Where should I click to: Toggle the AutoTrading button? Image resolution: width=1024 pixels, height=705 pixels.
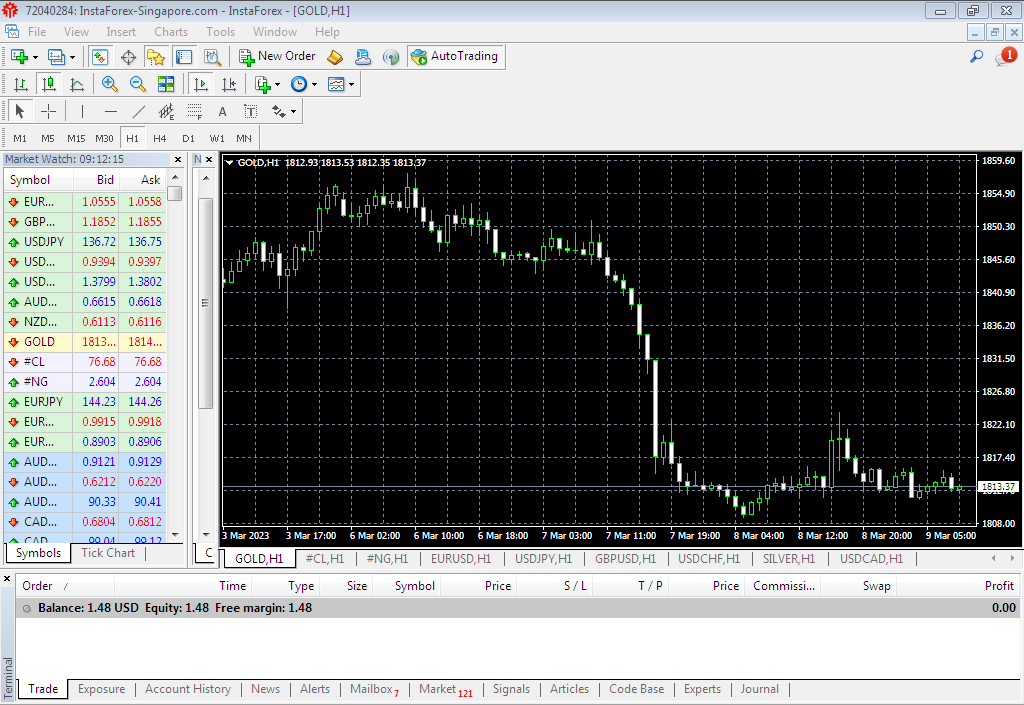click(456, 57)
